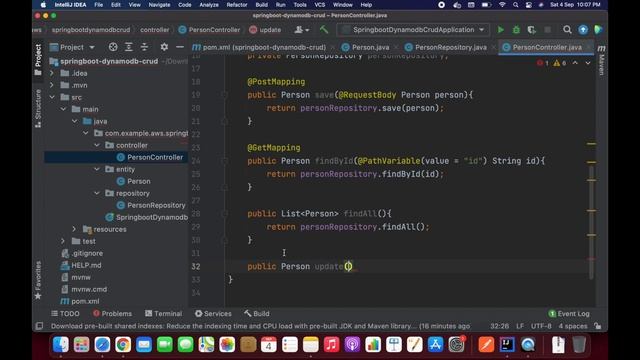Image resolution: width=640 pixels, height=360 pixels.
Task: Expand all in Project panel
Action: tap(129, 47)
